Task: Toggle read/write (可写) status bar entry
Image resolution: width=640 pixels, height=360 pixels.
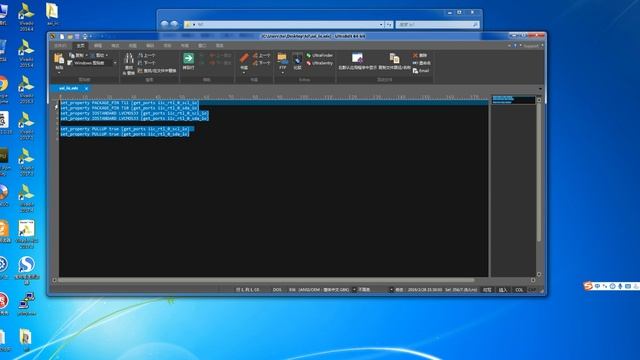Action: tap(487, 290)
